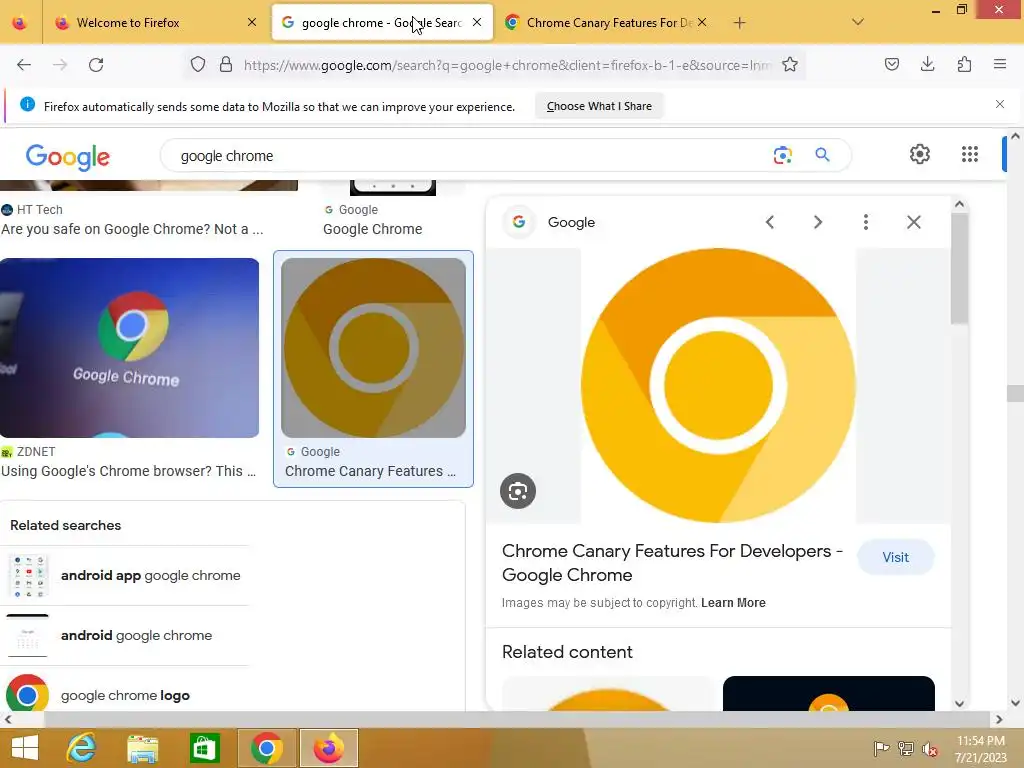Screen dimensions: 1024x768
Task: Click horizontal scrollbar right arrow
Action: (999, 720)
